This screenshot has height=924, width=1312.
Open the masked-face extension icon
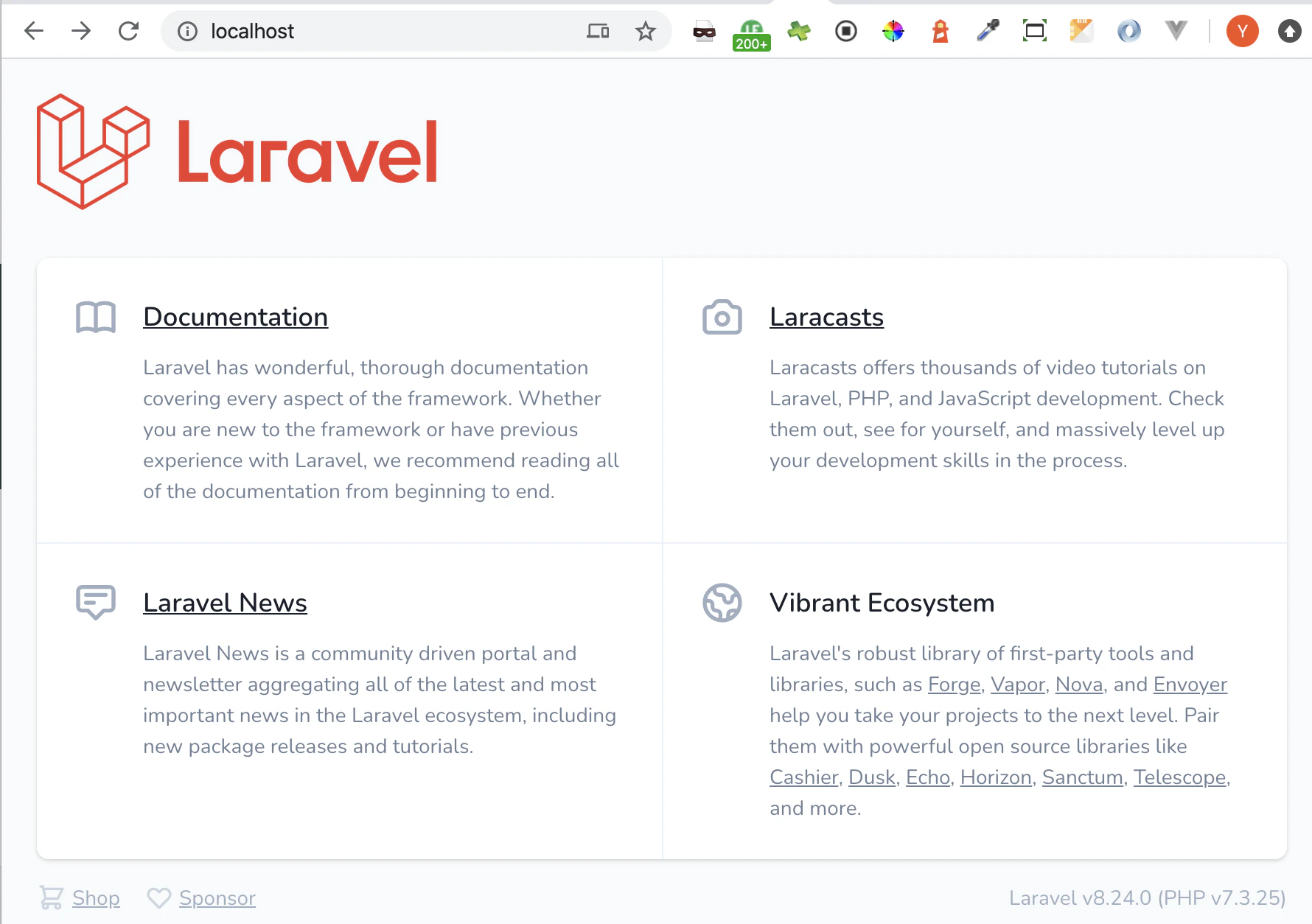click(x=704, y=31)
